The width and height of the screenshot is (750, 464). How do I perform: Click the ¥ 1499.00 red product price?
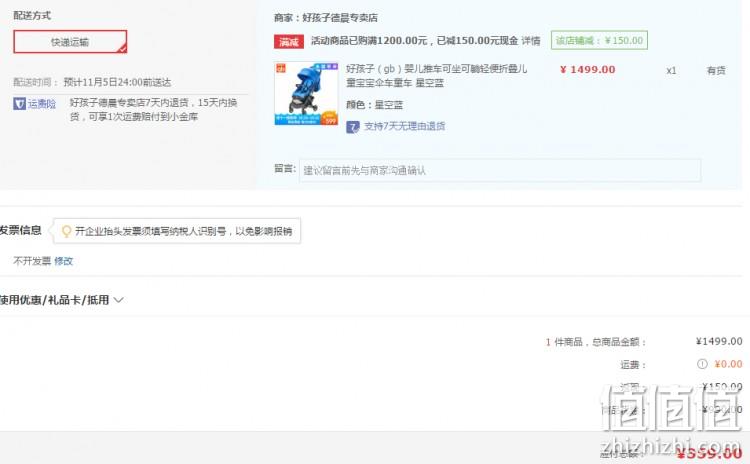pyautogui.click(x=588, y=69)
